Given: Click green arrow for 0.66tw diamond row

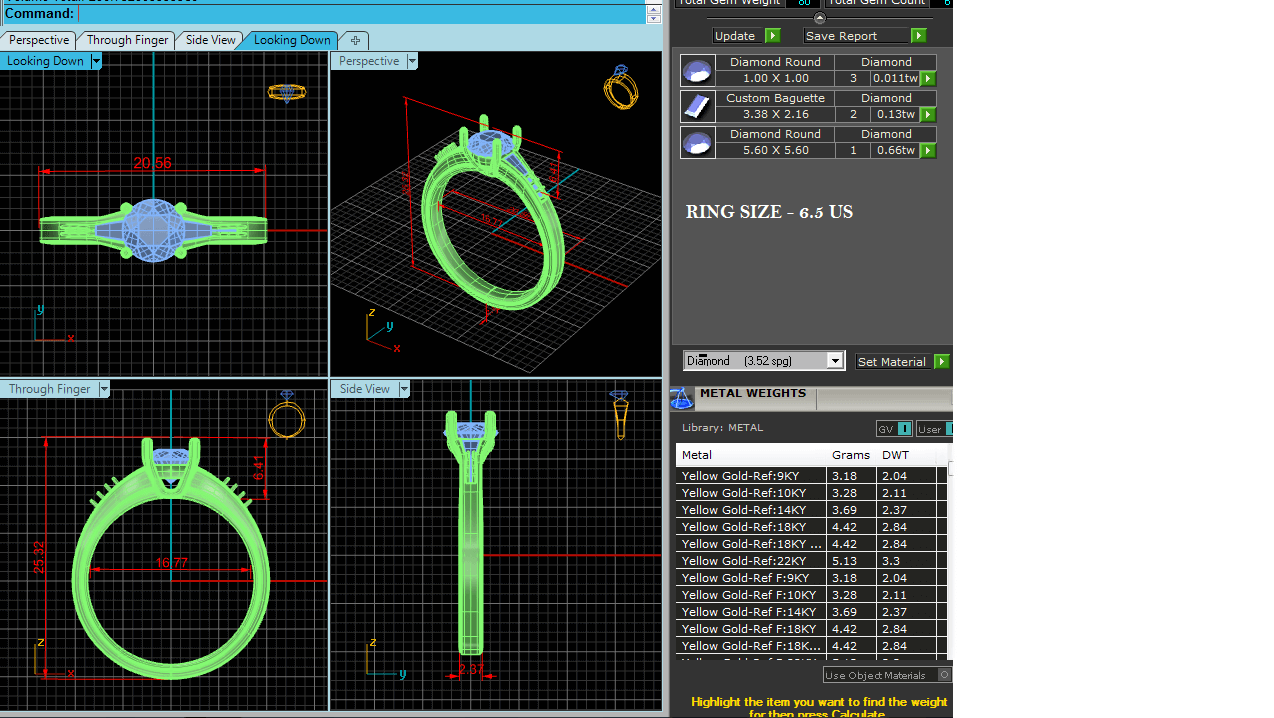Looking at the screenshot, I should 928,151.
